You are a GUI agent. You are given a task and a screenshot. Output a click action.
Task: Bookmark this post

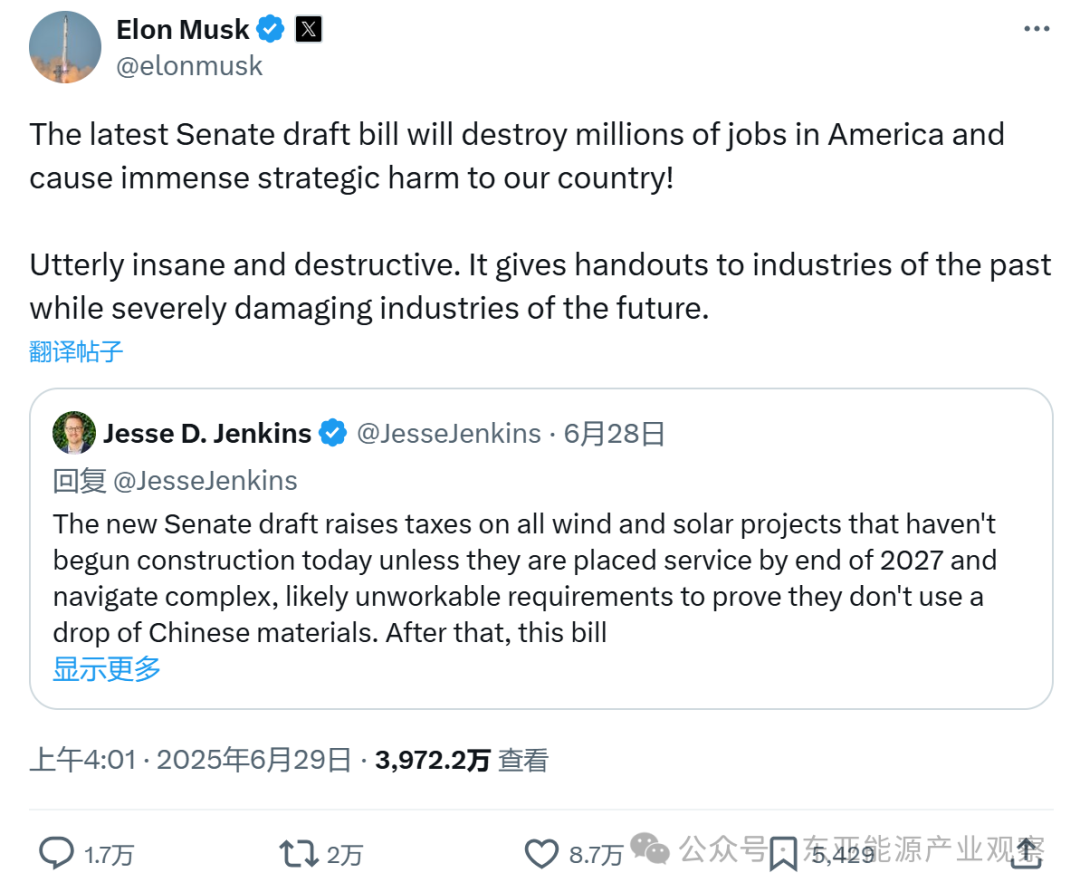click(783, 854)
